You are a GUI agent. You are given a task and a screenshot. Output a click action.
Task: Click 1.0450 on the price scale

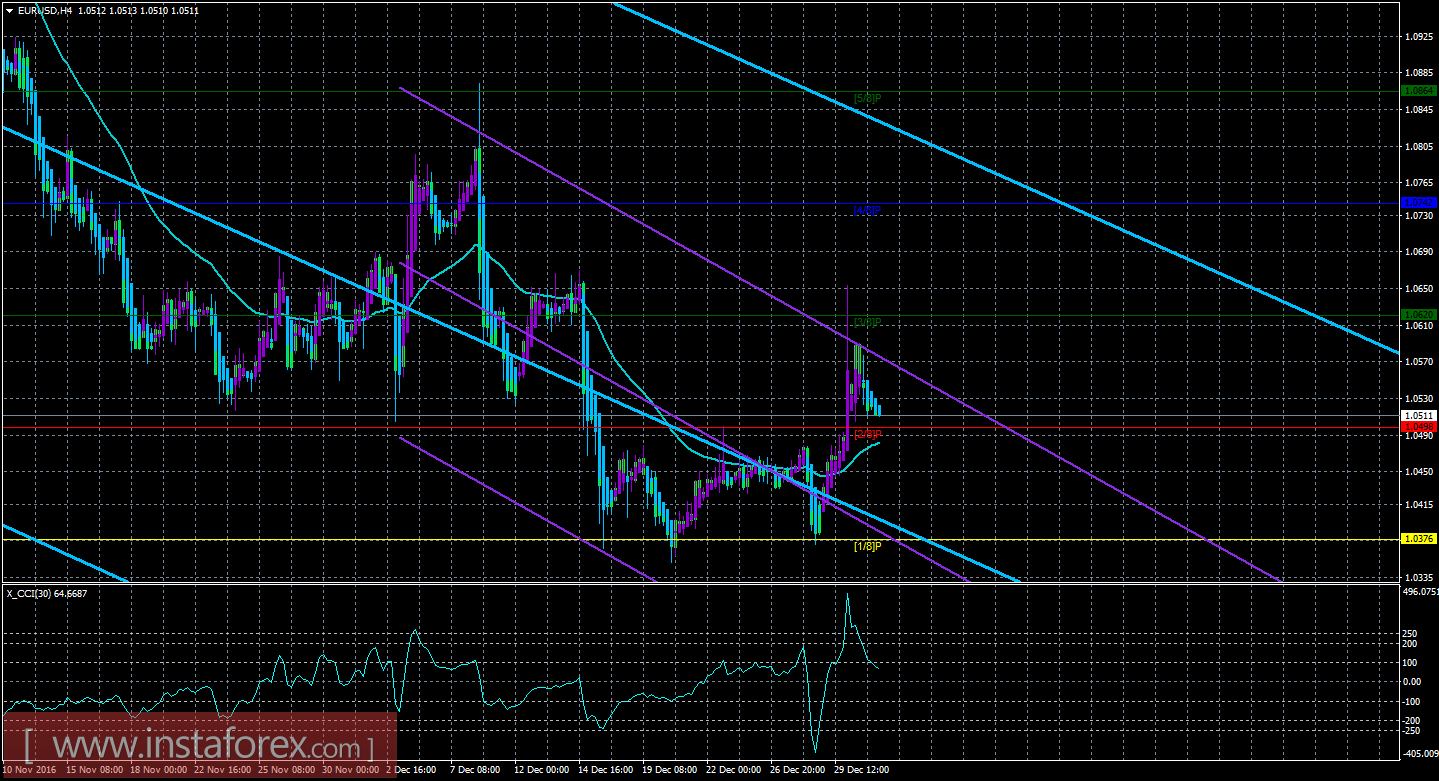pos(1420,472)
